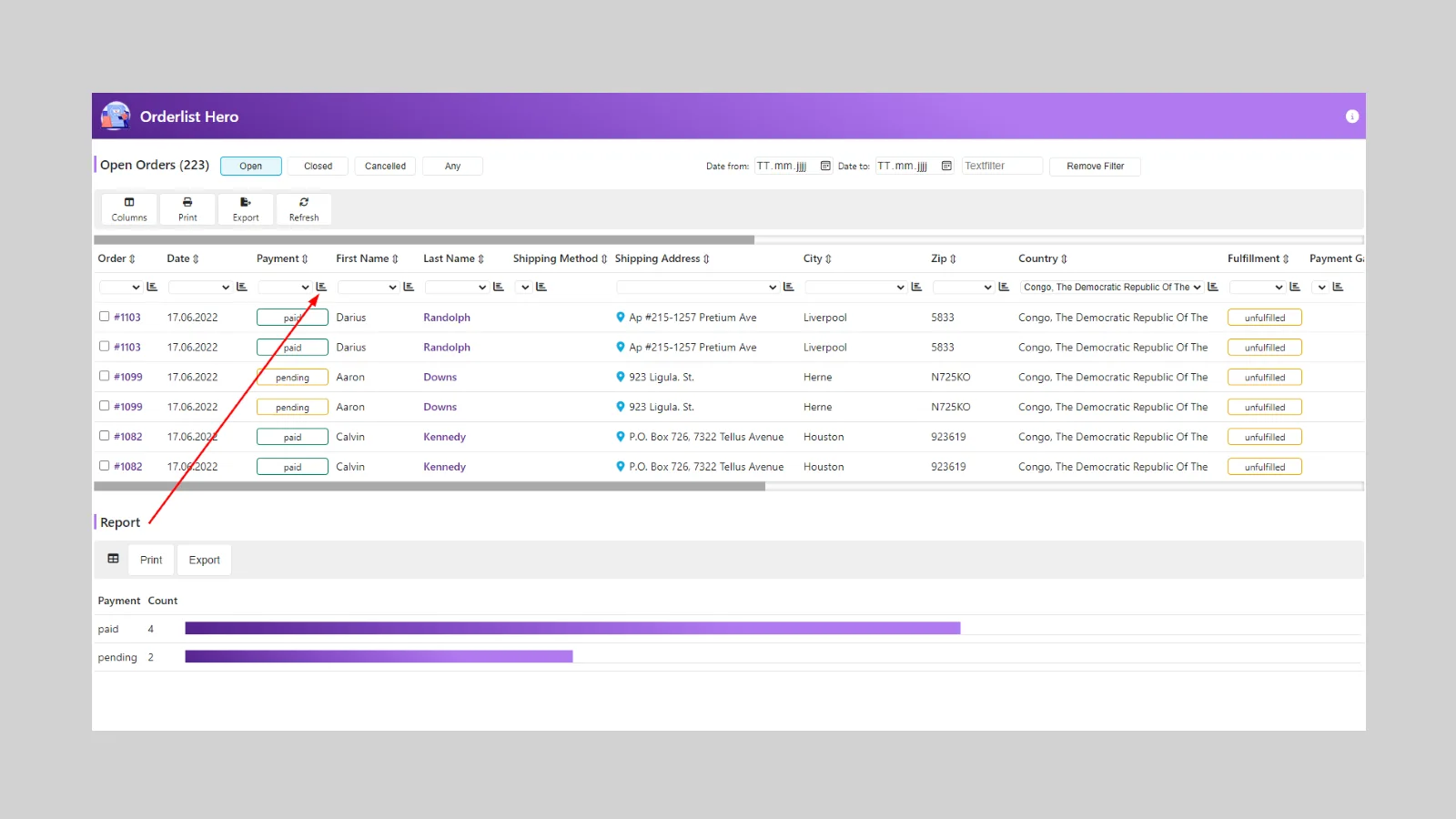Select checkbox for first order #1082
The width and height of the screenshot is (1456, 819).
pos(105,436)
